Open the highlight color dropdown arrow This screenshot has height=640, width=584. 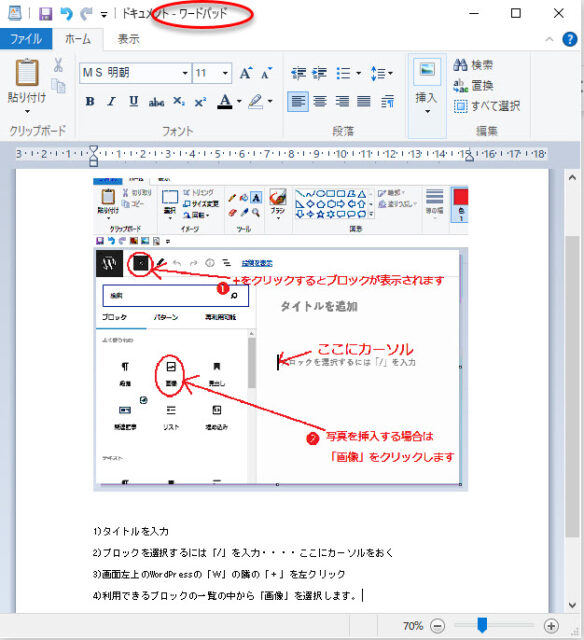click(270, 102)
